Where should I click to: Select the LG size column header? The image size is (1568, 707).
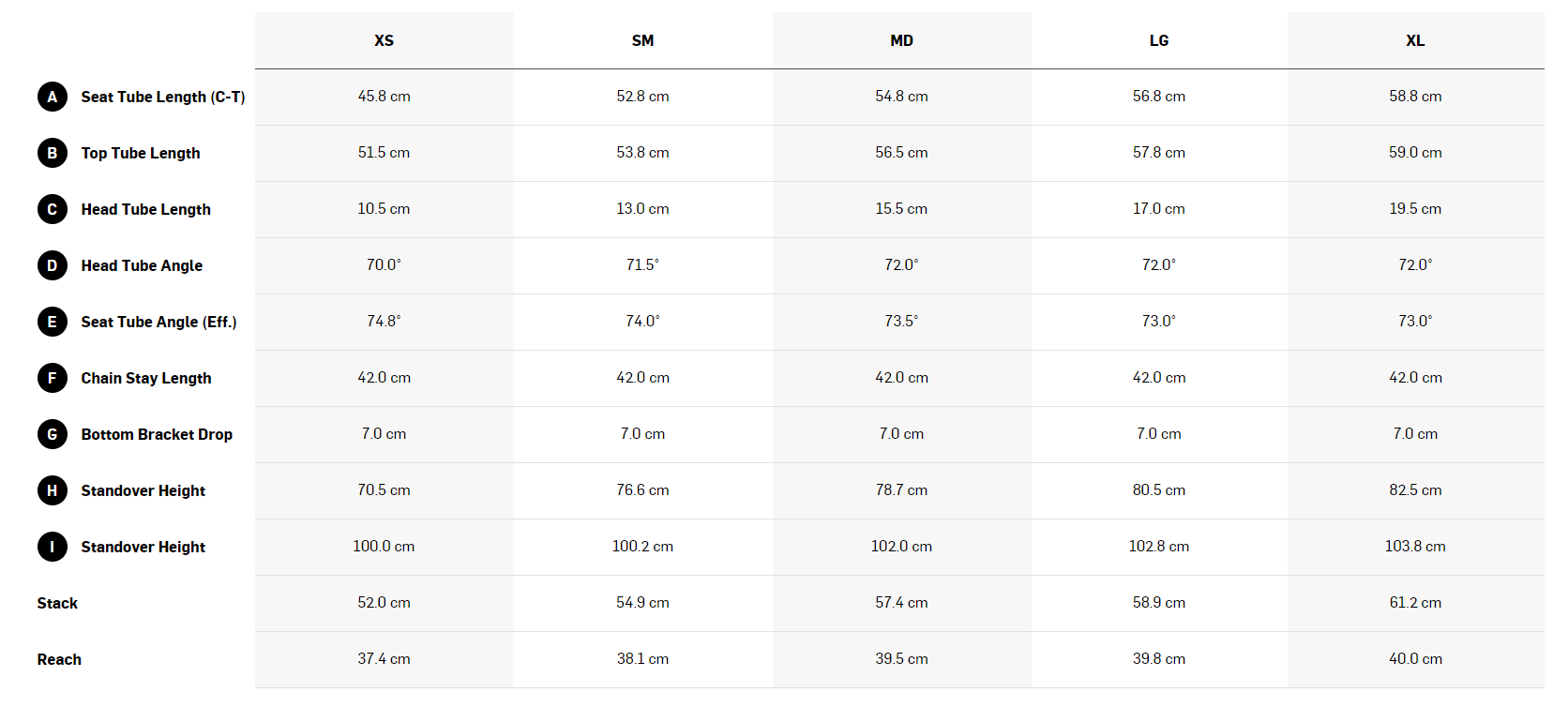(1159, 40)
